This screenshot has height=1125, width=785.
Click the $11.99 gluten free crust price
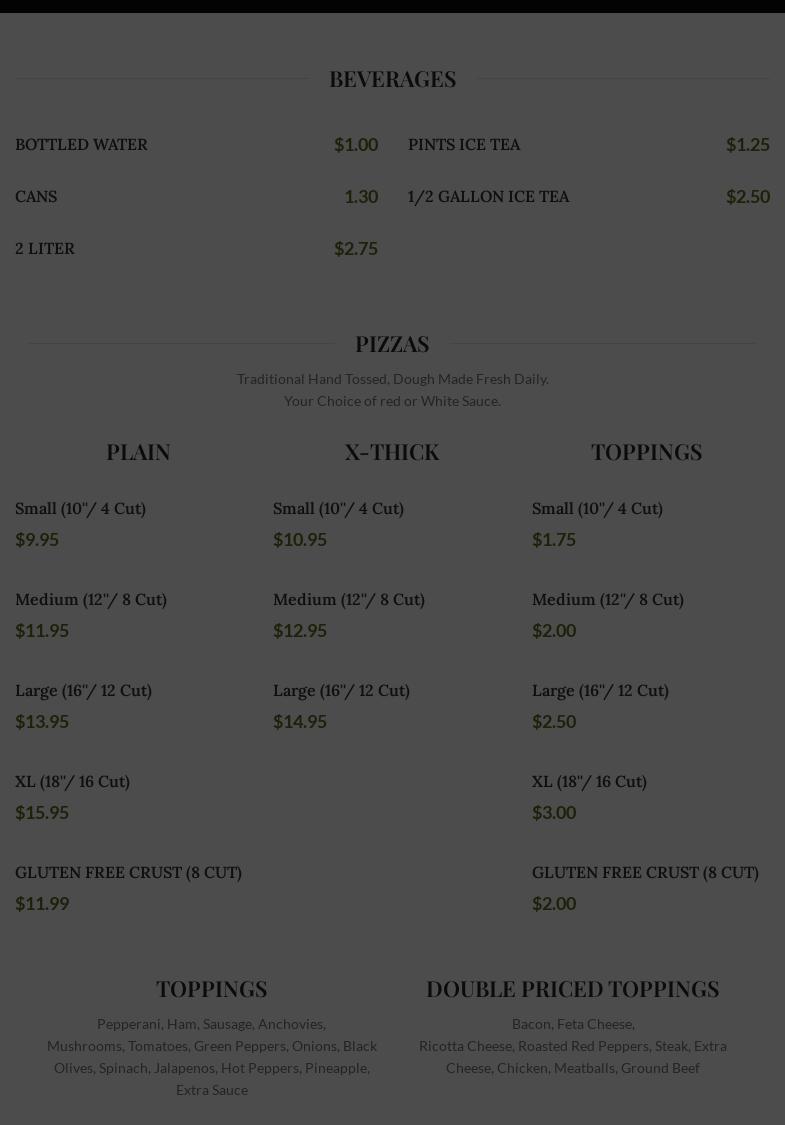pos(42,903)
